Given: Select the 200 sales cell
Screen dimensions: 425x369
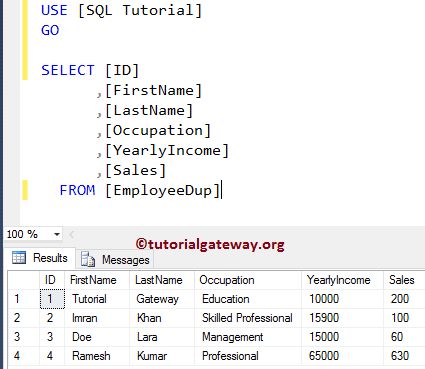Looking at the screenshot, I should click(404, 299).
